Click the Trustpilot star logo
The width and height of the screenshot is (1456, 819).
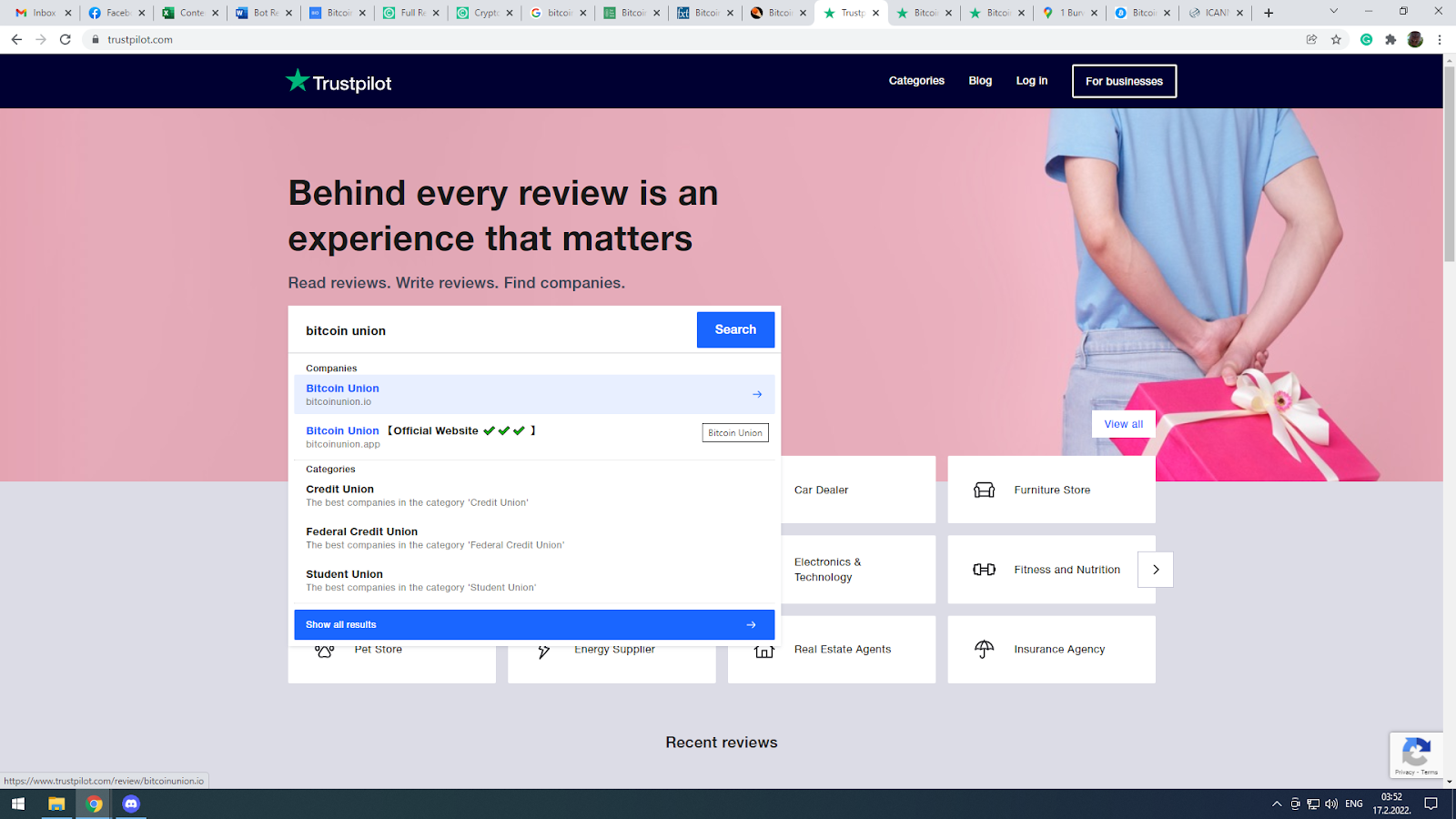coord(298,81)
